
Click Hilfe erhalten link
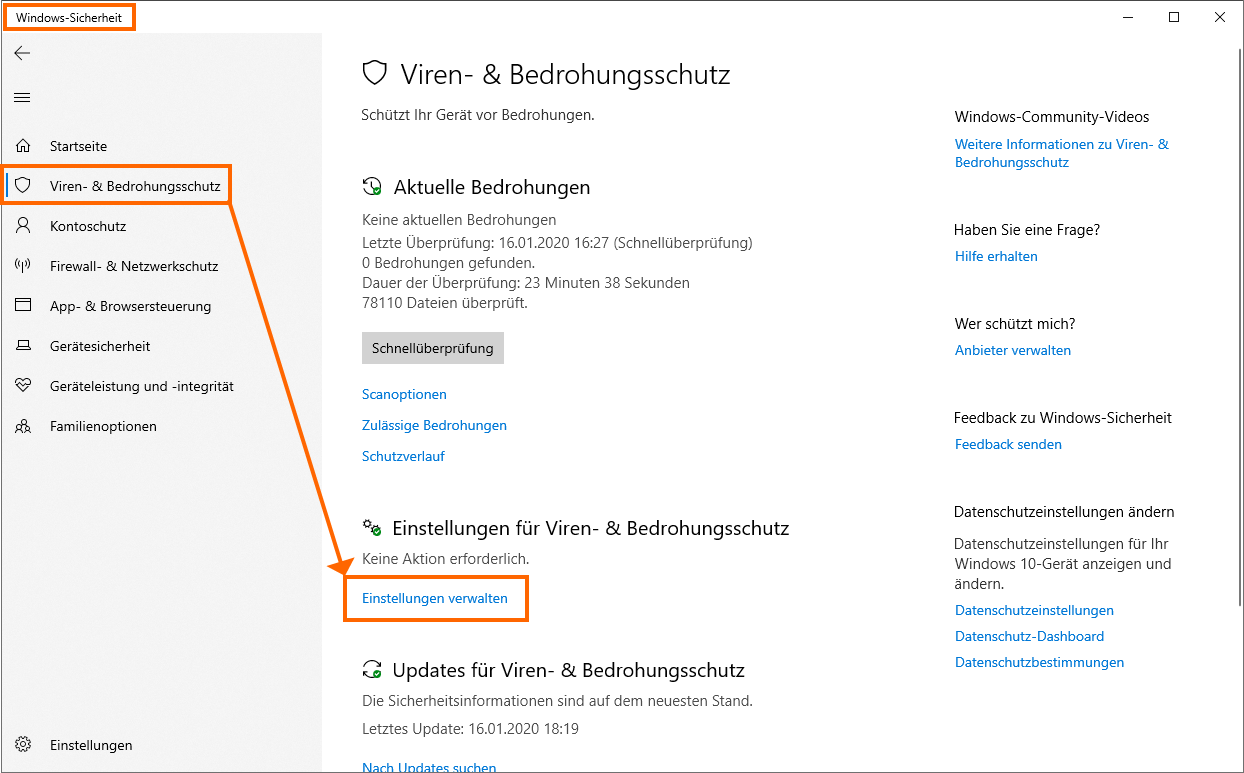[996, 257]
